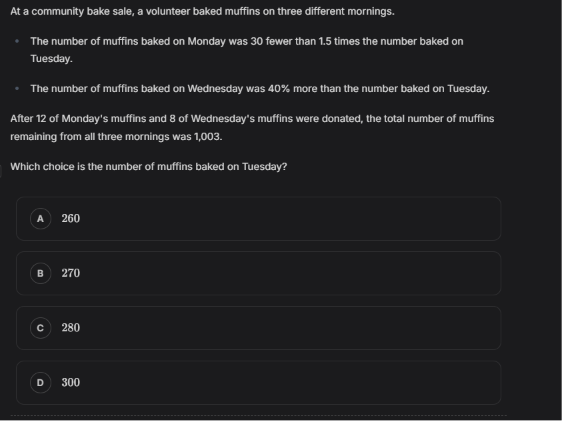Viewport: 562px width, 421px height.
Task: Click the intro sentence about community bake sale
Action: [x=202, y=11]
